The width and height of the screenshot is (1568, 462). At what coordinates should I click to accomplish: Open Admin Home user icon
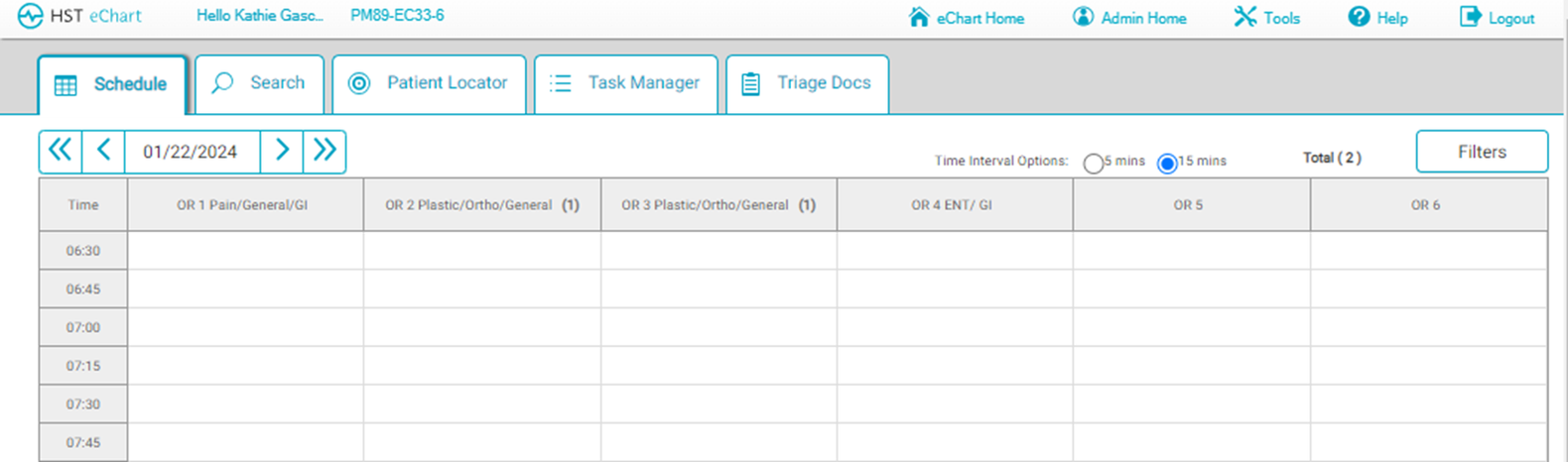click(x=1083, y=18)
